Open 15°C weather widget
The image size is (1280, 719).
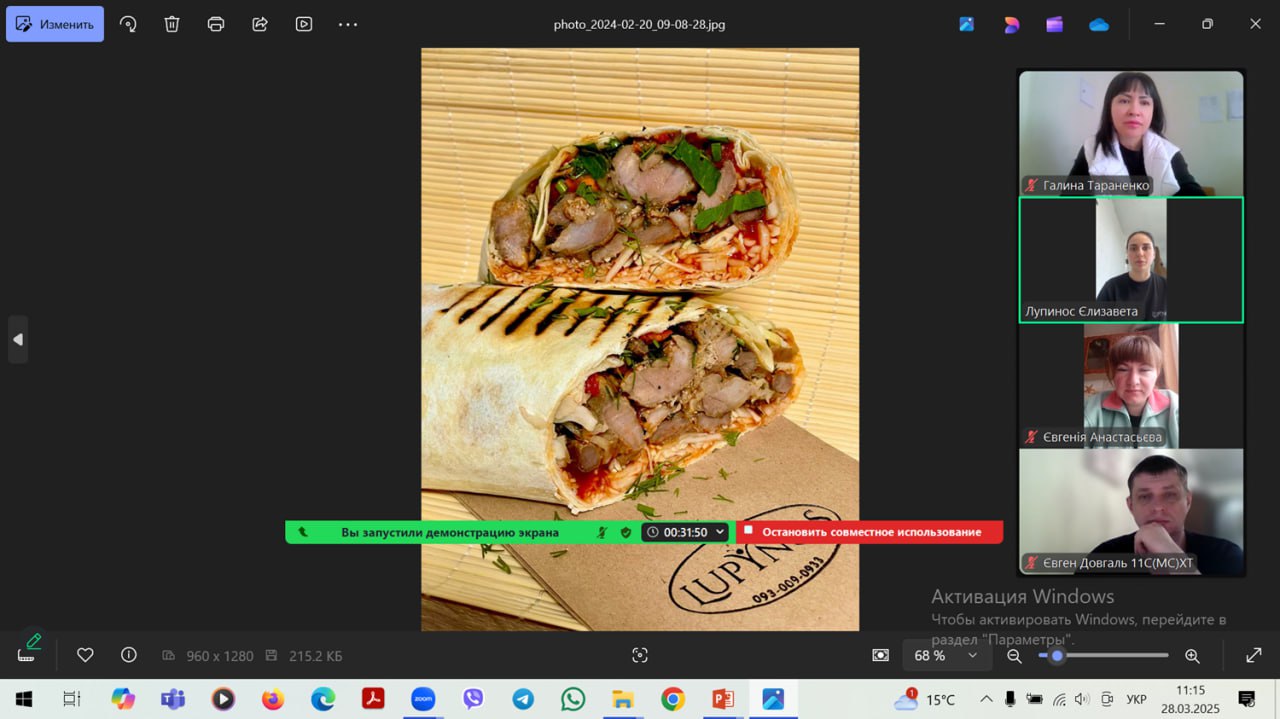pos(925,699)
